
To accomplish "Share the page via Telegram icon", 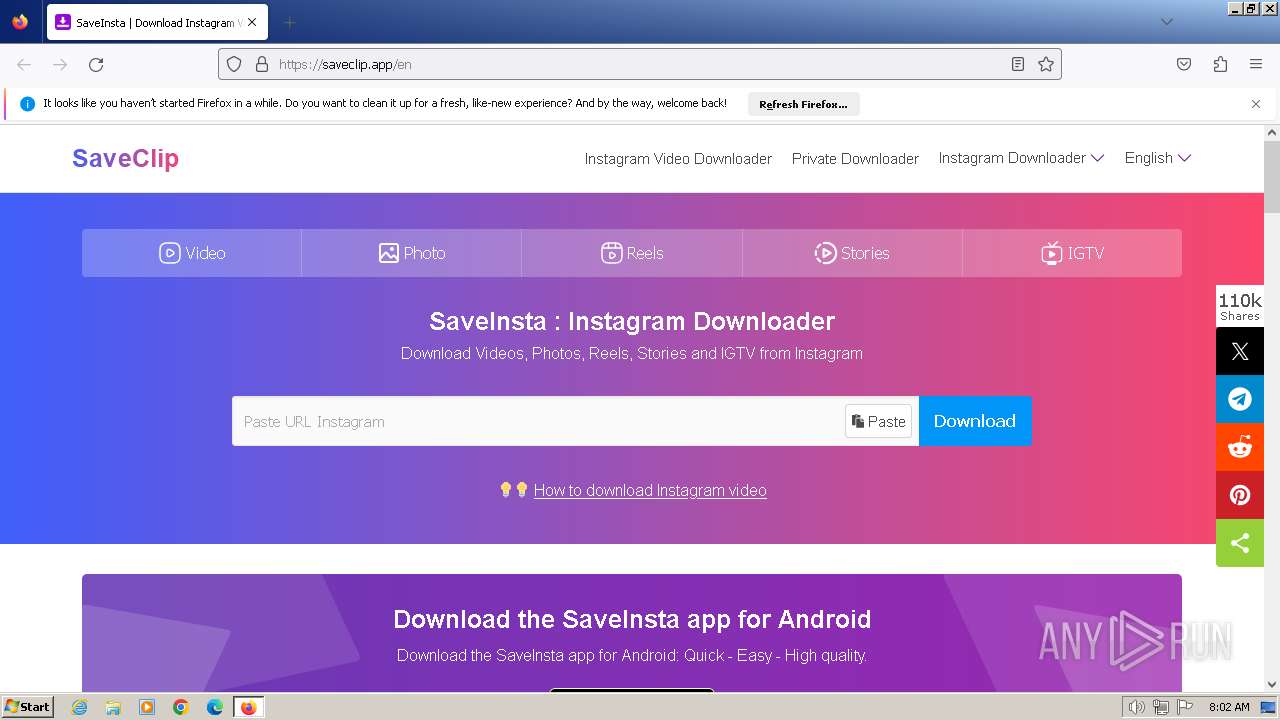I will click(1240, 399).
